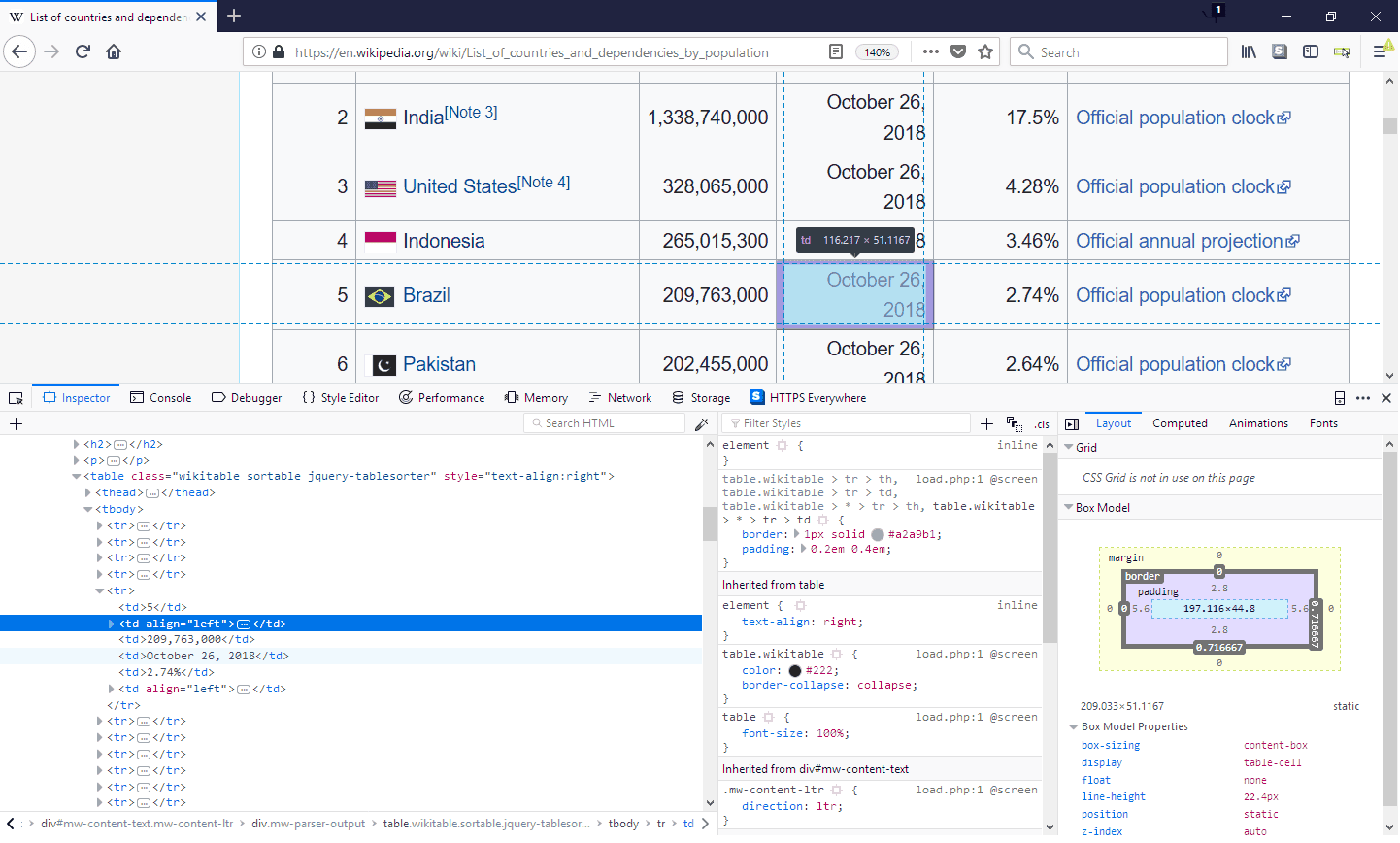Enable Reader View from the address bar
This screenshot has width=1400, height=843.
tap(835, 51)
